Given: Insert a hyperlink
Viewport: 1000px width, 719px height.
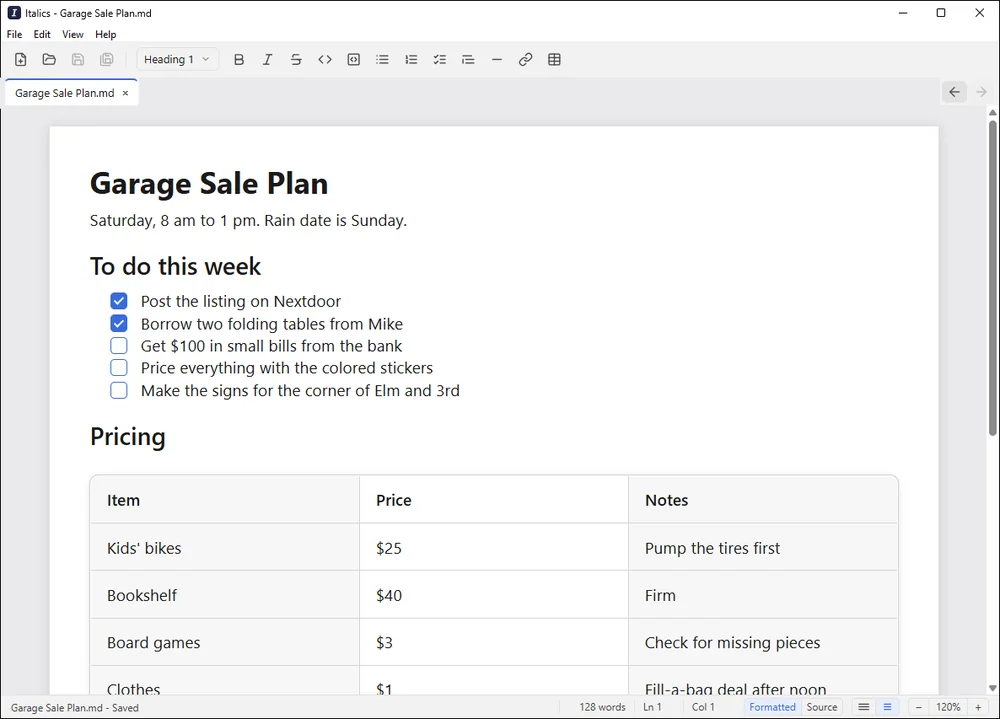Looking at the screenshot, I should pos(526,59).
